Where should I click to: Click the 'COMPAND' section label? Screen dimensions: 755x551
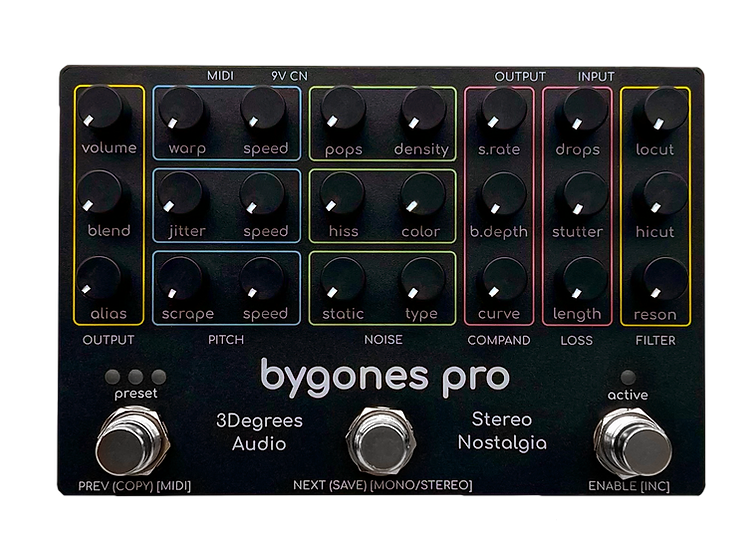point(499,341)
